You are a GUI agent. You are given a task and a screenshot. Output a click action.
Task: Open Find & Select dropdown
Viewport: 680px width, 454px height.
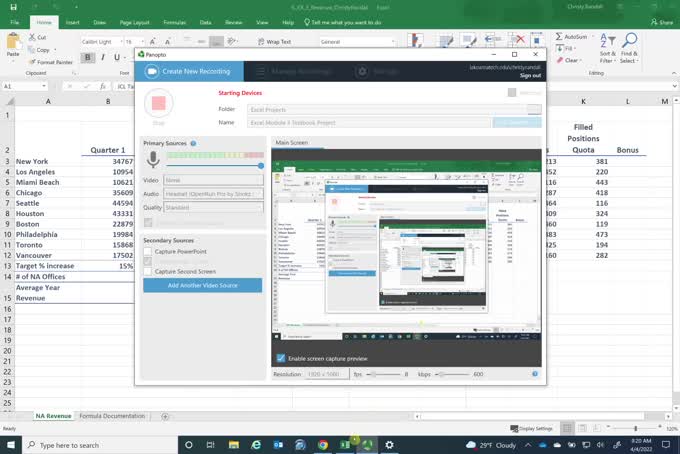pos(629,48)
